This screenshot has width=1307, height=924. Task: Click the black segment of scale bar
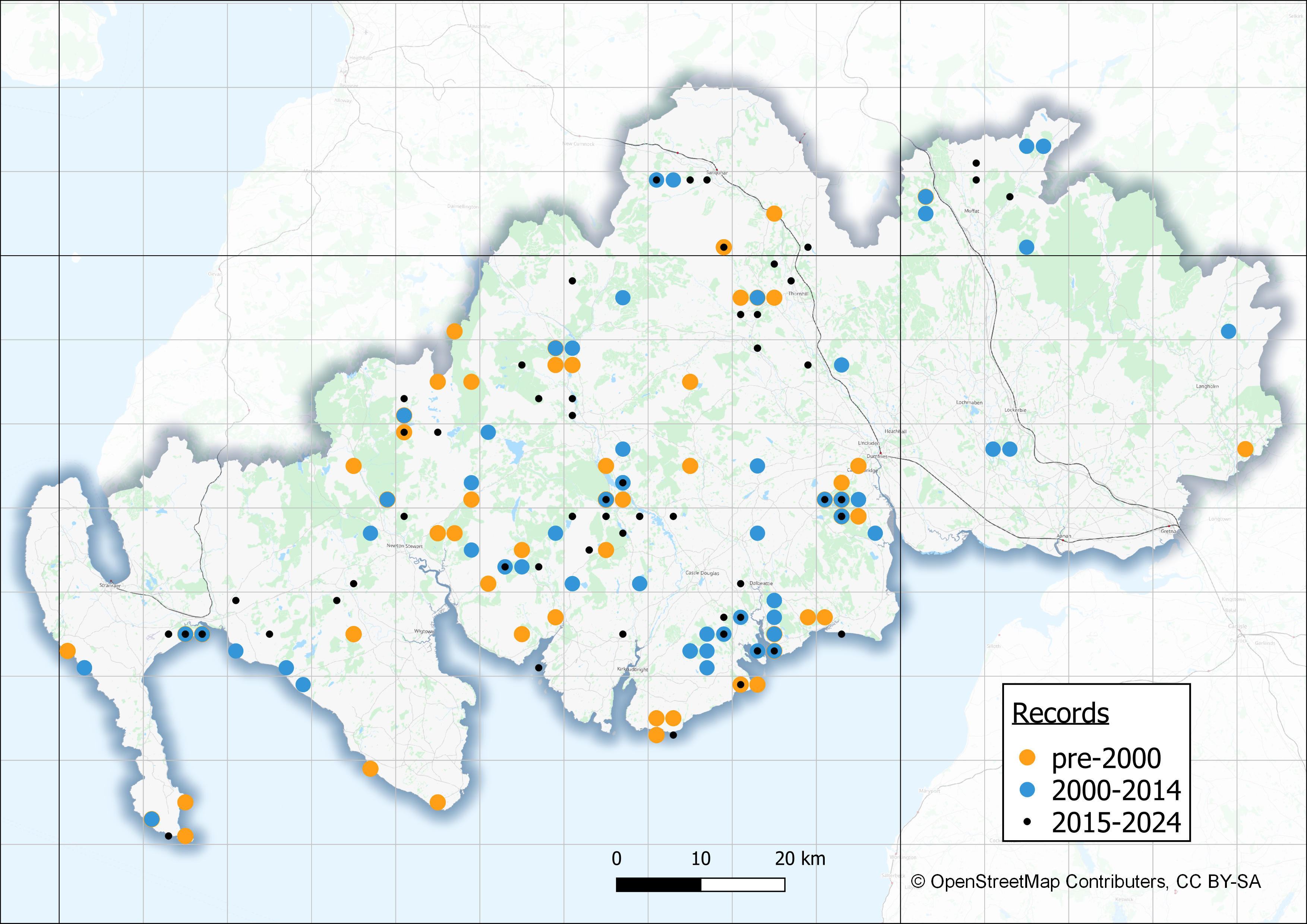[658, 885]
